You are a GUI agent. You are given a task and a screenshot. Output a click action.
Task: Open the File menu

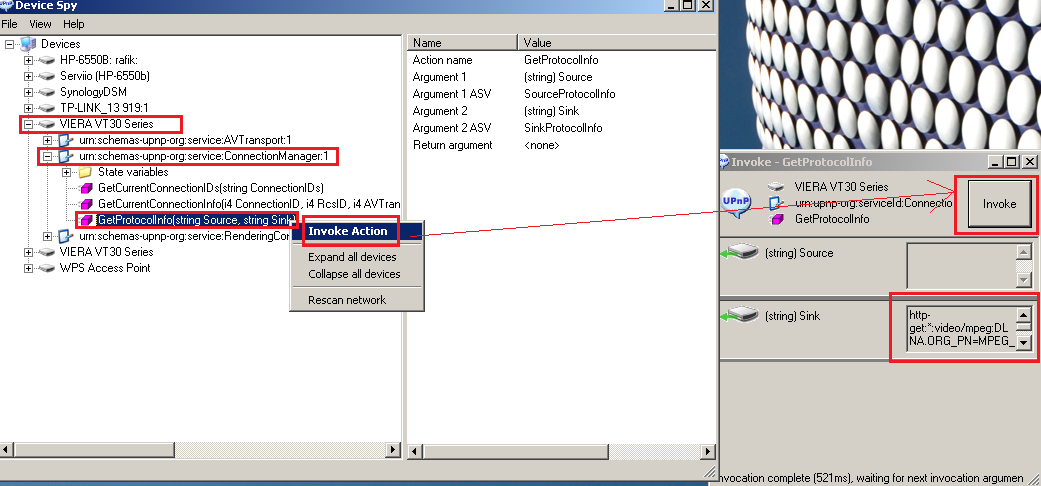tap(9, 24)
